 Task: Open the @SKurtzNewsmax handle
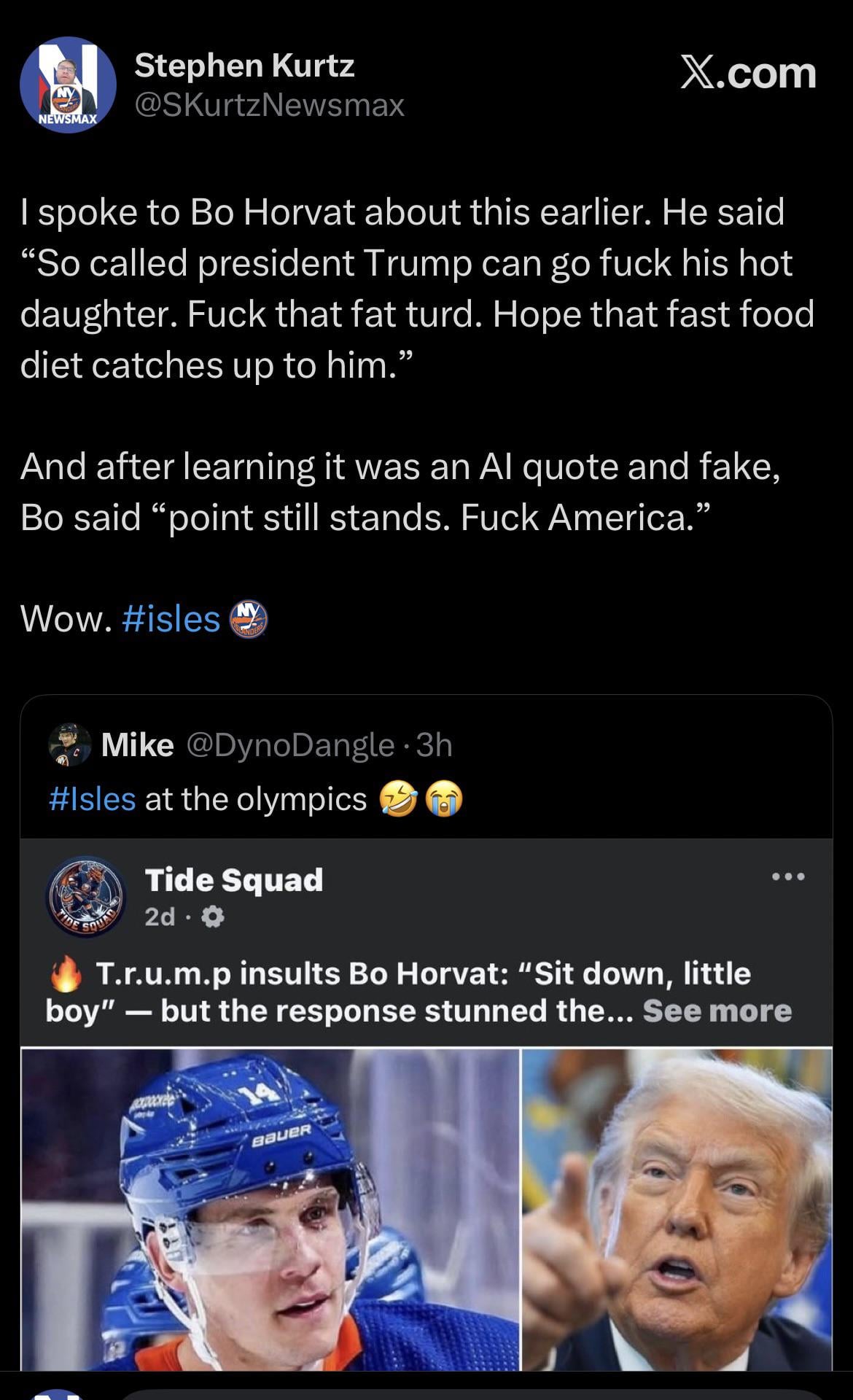click(x=269, y=105)
